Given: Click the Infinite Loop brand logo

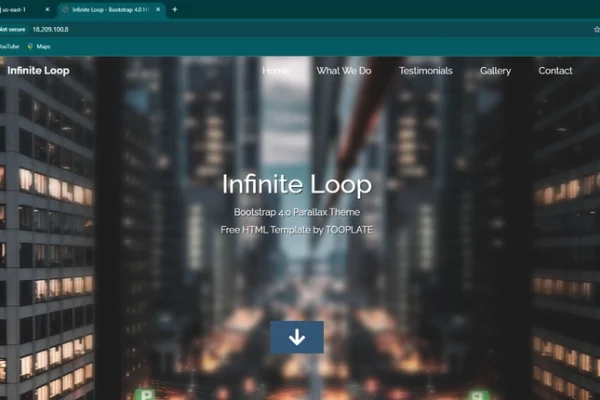Looking at the screenshot, I should tap(38, 70).
